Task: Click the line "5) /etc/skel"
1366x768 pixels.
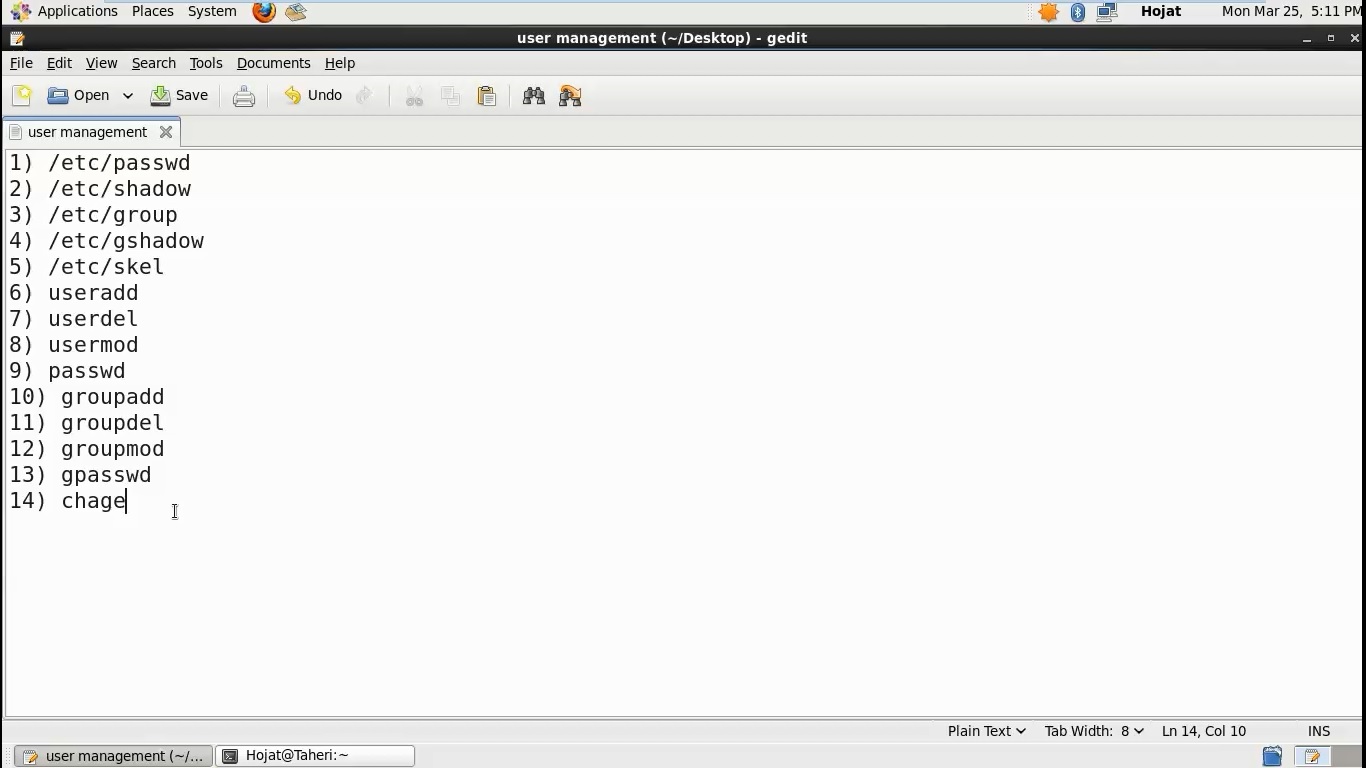Action: (x=87, y=267)
